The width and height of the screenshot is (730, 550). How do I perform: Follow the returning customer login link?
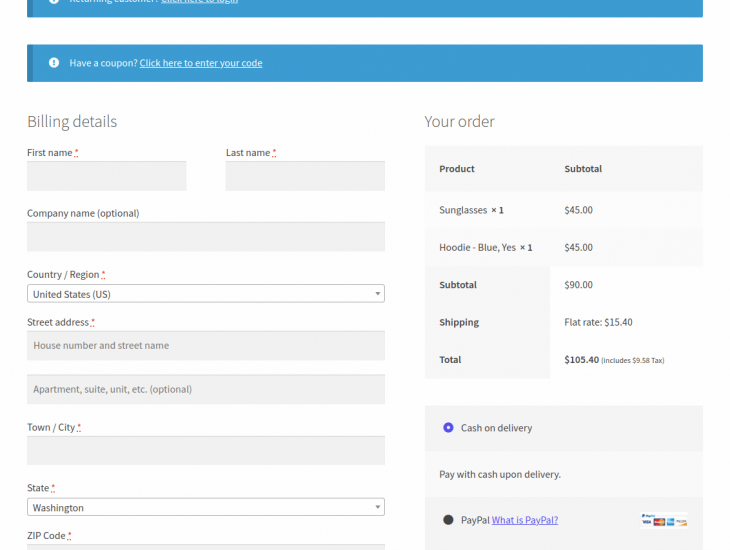point(199,2)
